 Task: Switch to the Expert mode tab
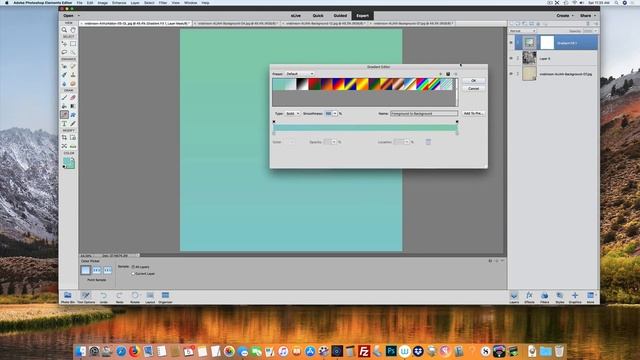click(x=362, y=16)
